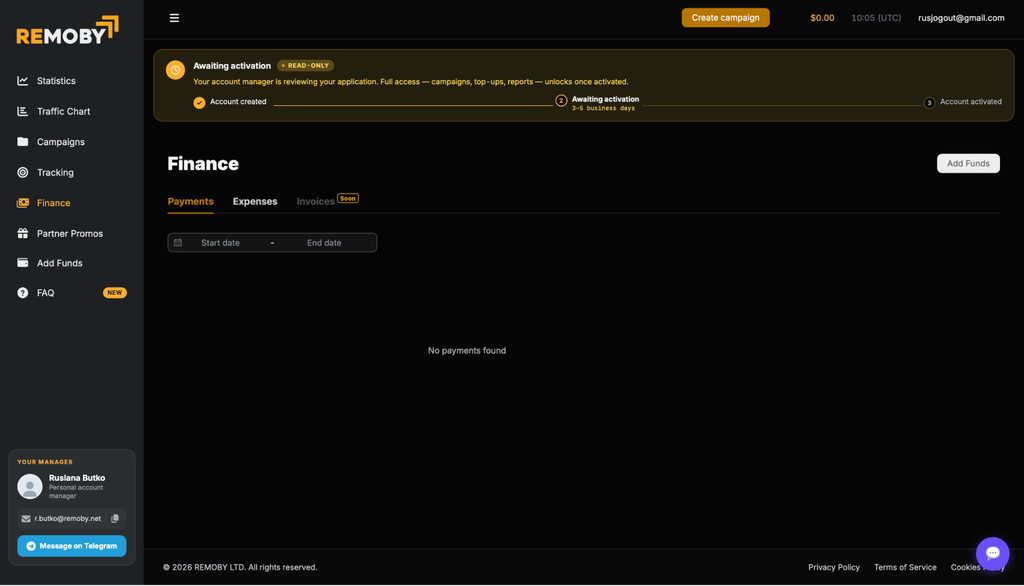Switch to the Expenses tab
Viewport: 1024px width, 586px height.
(255, 201)
